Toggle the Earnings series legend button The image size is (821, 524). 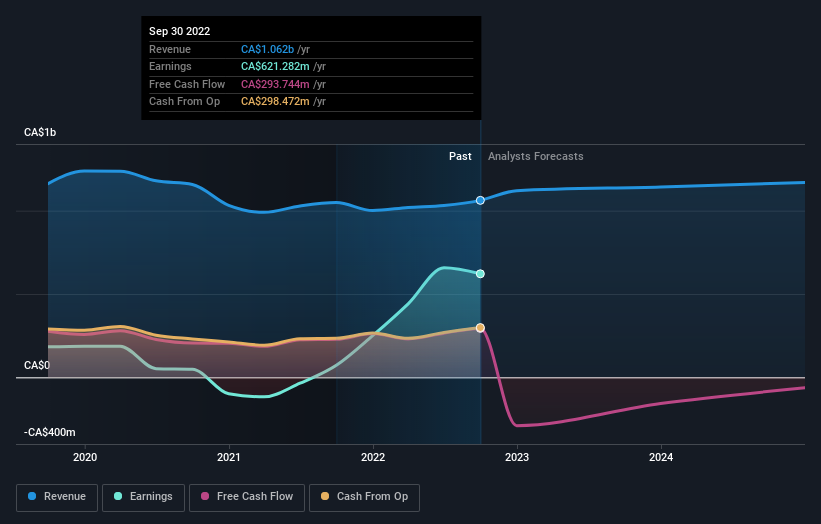pos(143,497)
